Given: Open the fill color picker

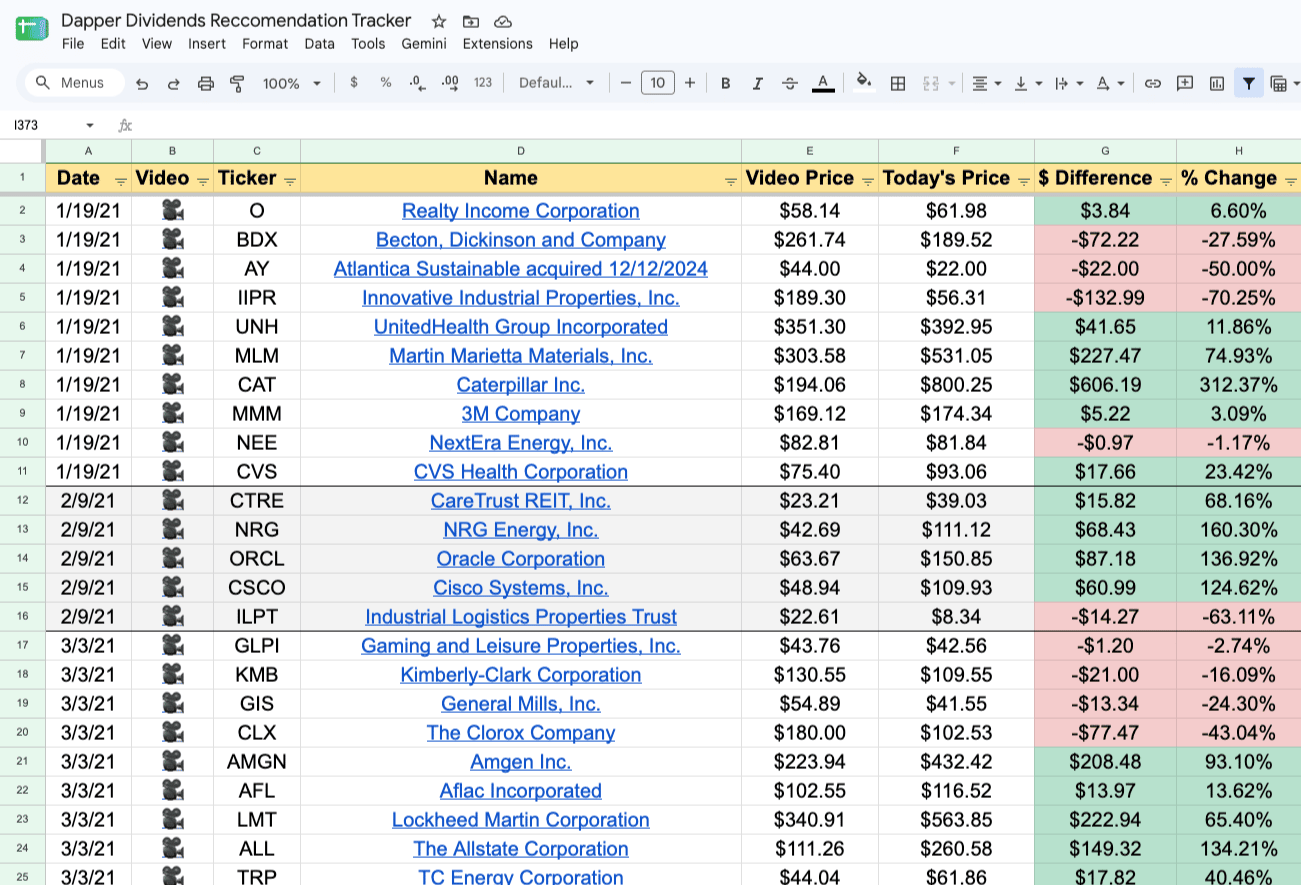Looking at the screenshot, I should point(865,83).
